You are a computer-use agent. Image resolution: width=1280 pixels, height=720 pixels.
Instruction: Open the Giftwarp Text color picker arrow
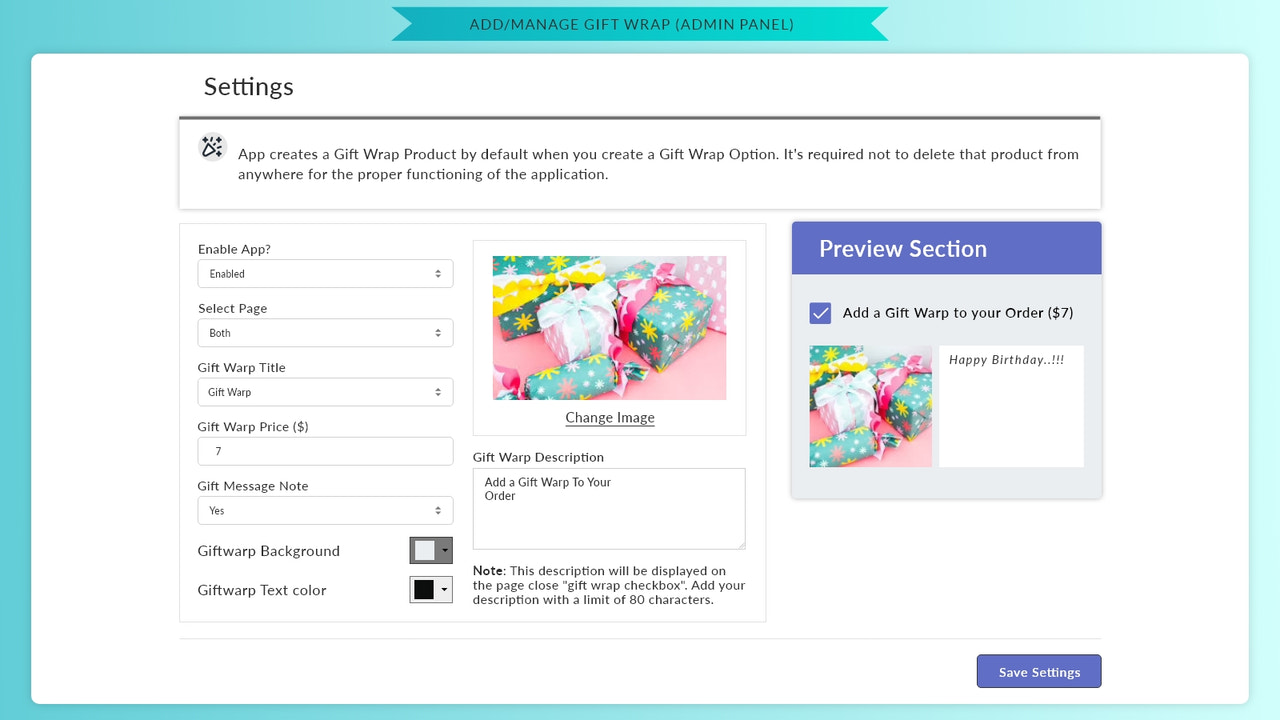point(445,589)
